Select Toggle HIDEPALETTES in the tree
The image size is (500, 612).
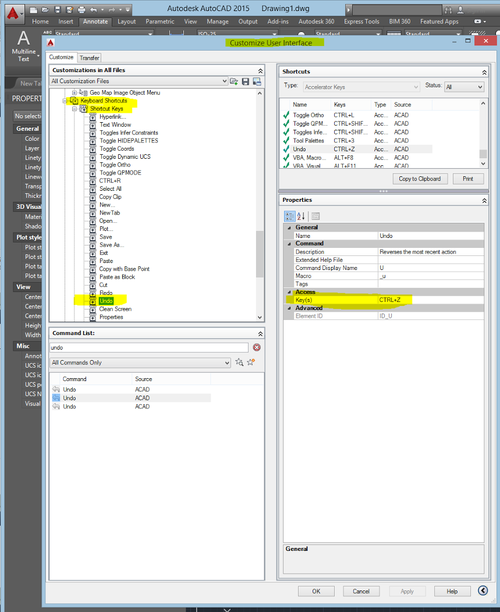tap(129, 141)
